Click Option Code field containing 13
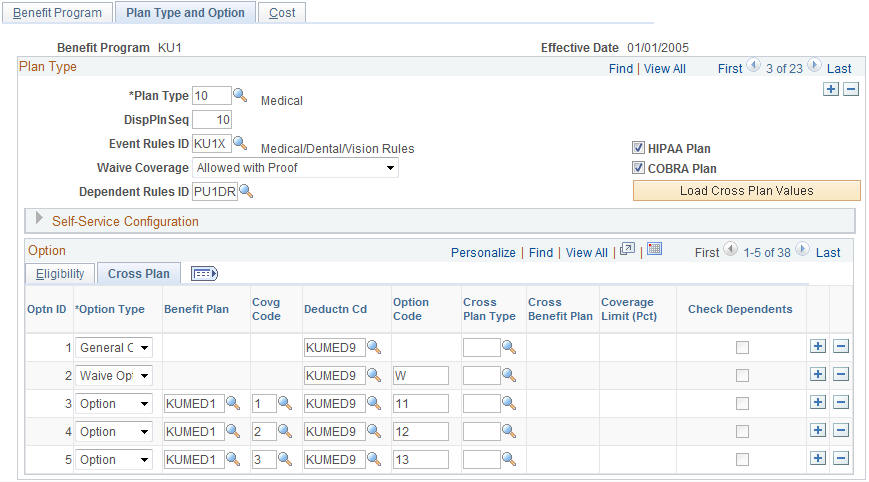Viewport: 869px width, 482px height. tap(421, 459)
